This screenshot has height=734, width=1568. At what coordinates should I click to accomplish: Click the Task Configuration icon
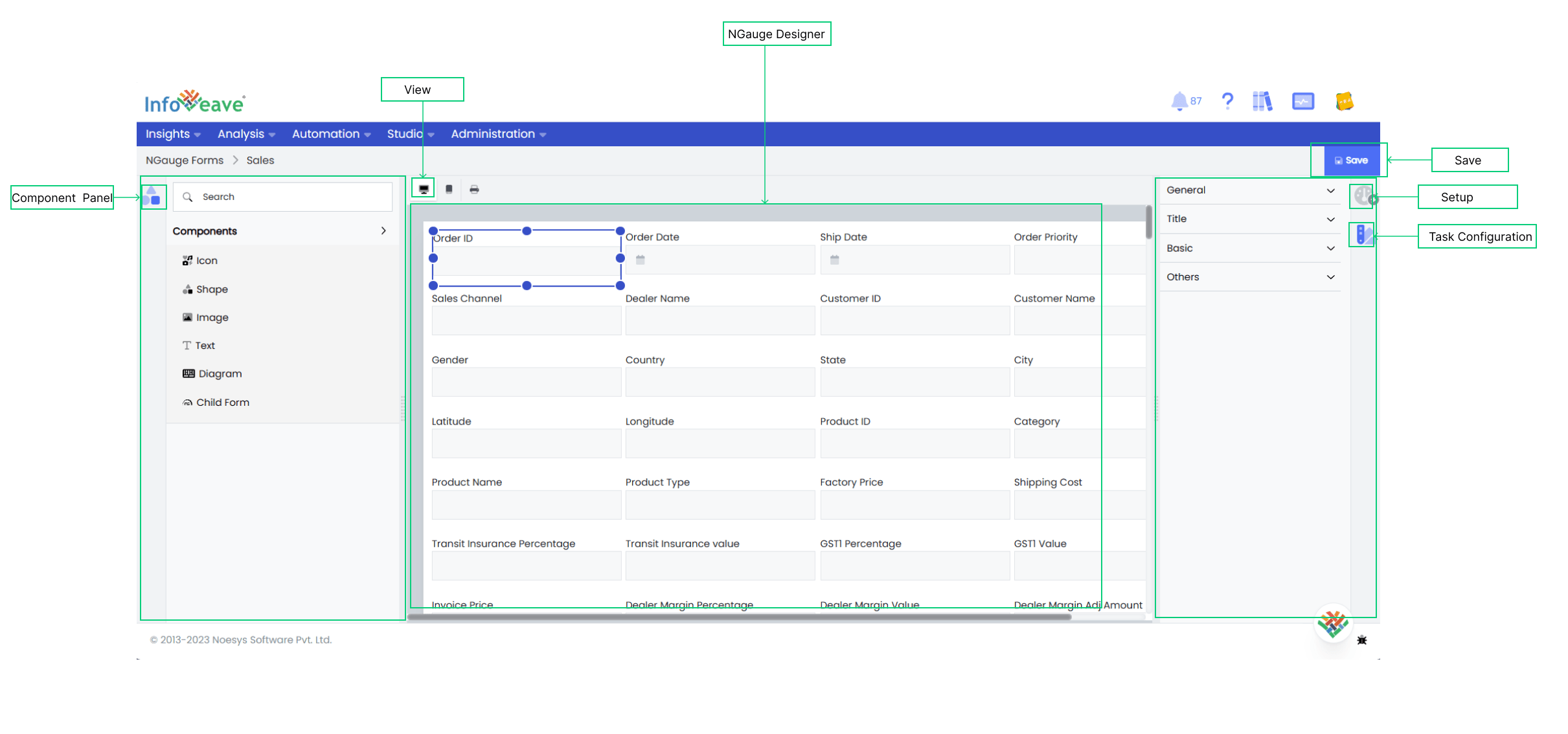coord(1363,236)
